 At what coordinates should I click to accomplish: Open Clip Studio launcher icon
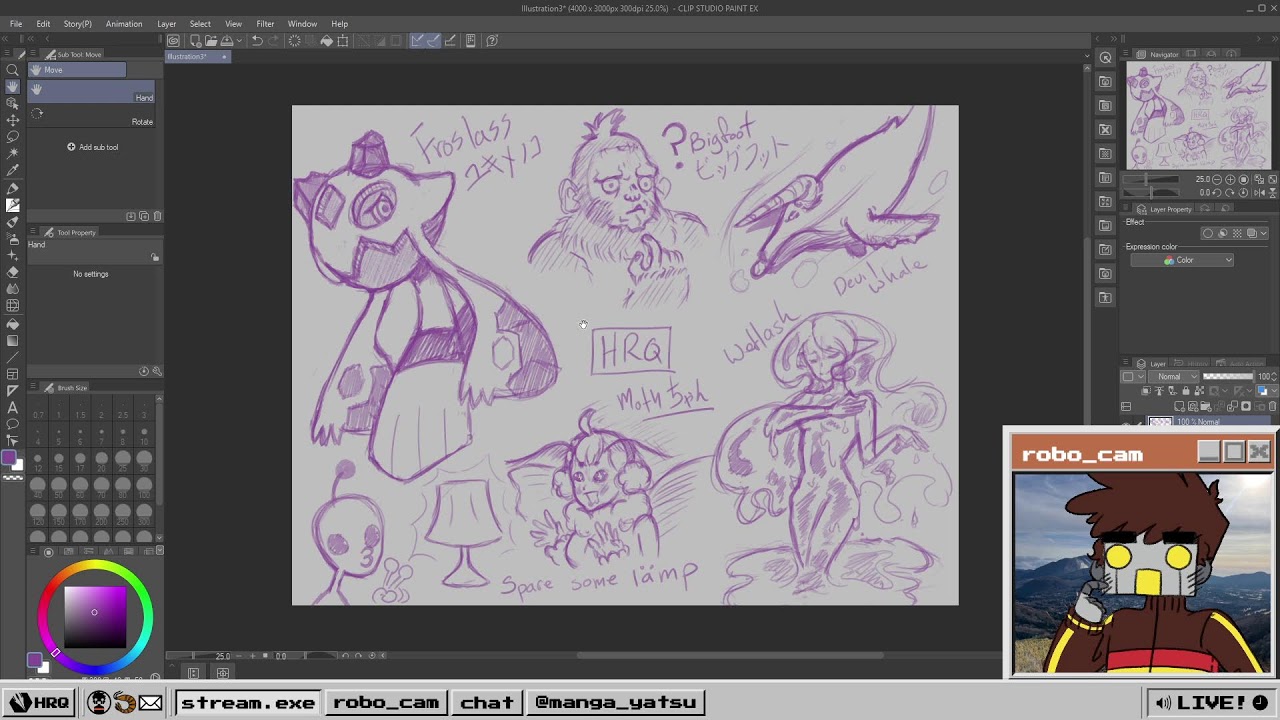click(174, 41)
